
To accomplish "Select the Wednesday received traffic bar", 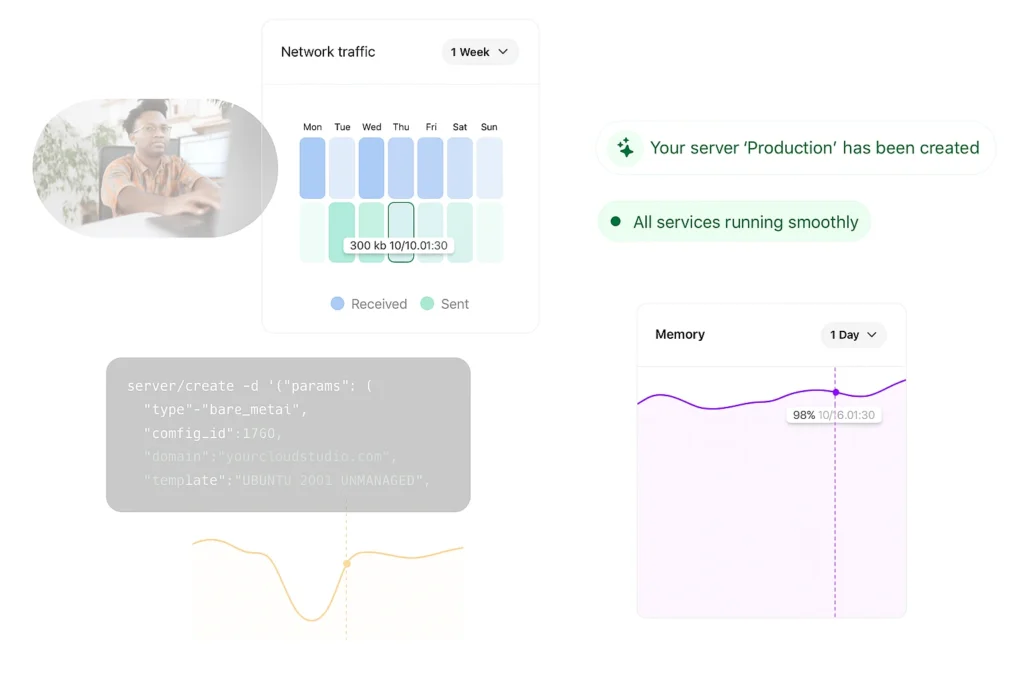I will click(371, 168).
